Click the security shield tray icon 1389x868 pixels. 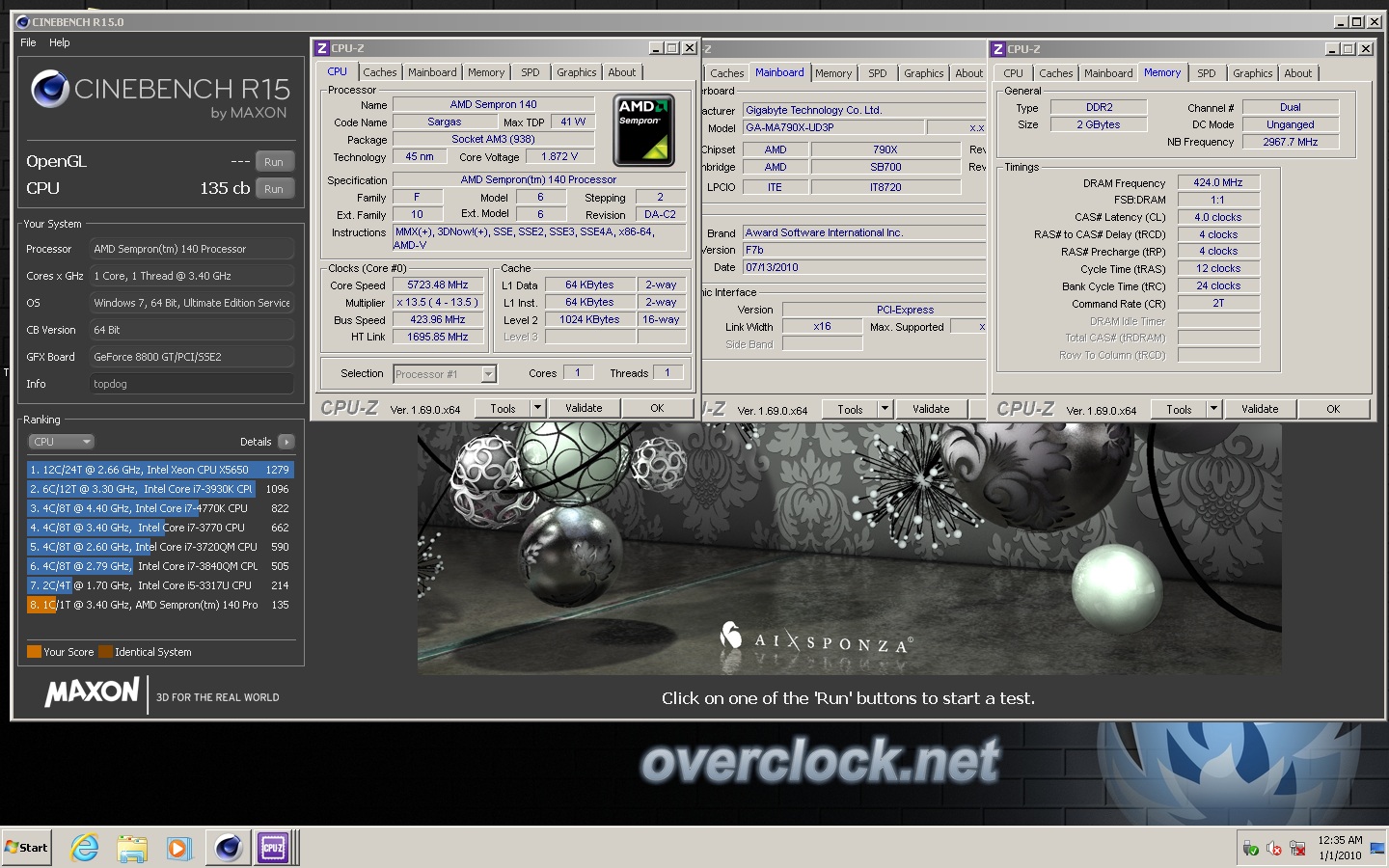tap(1250, 848)
